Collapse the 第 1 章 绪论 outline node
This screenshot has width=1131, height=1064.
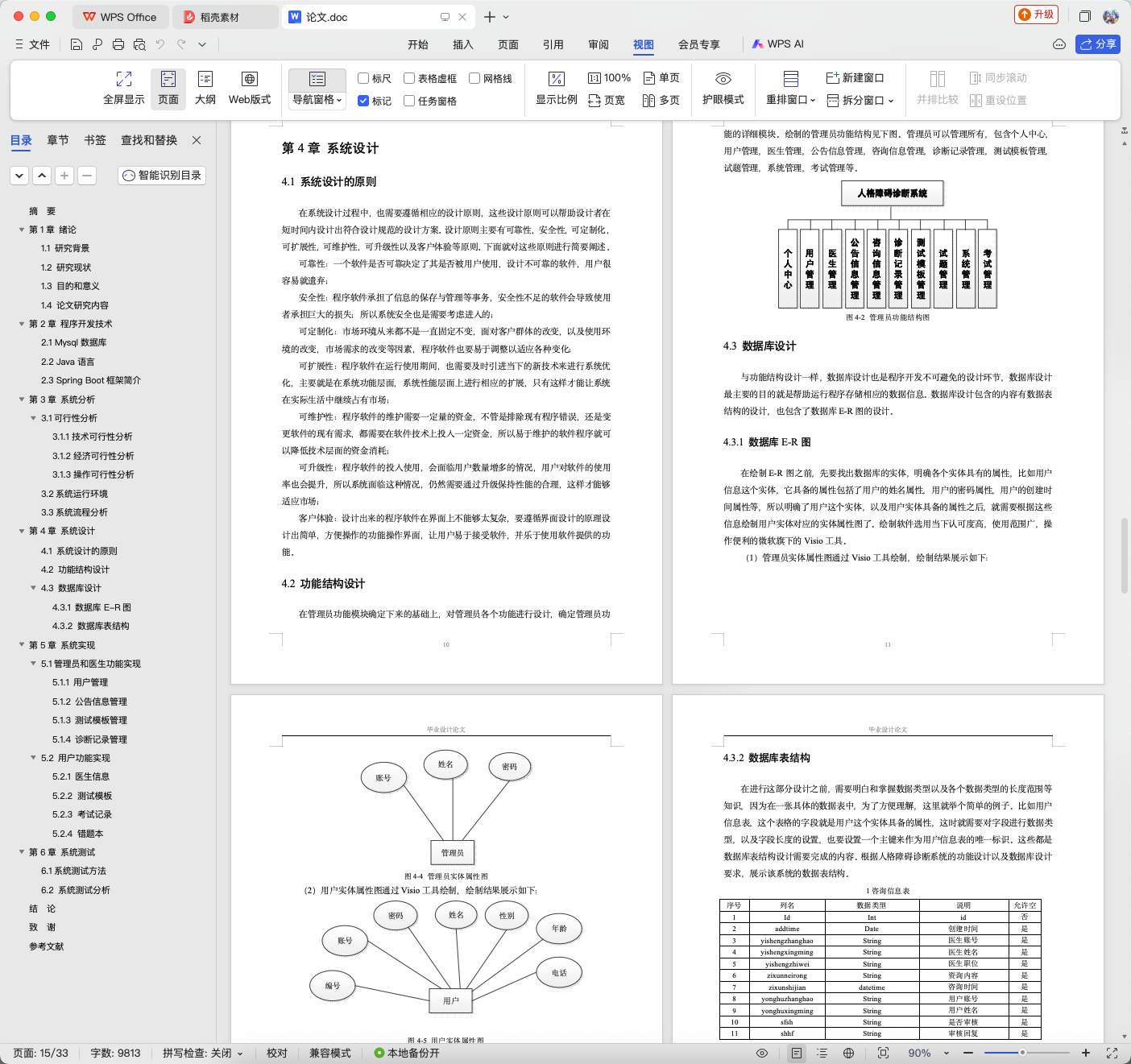point(22,230)
